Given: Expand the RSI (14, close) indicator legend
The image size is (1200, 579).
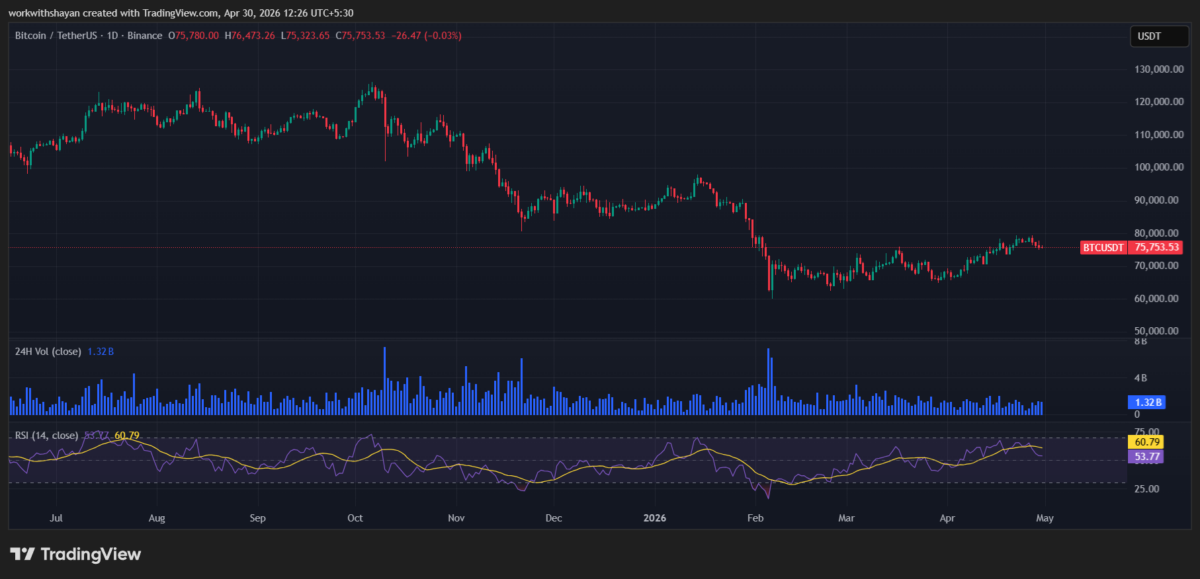Looking at the screenshot, I should pos(46,435).
